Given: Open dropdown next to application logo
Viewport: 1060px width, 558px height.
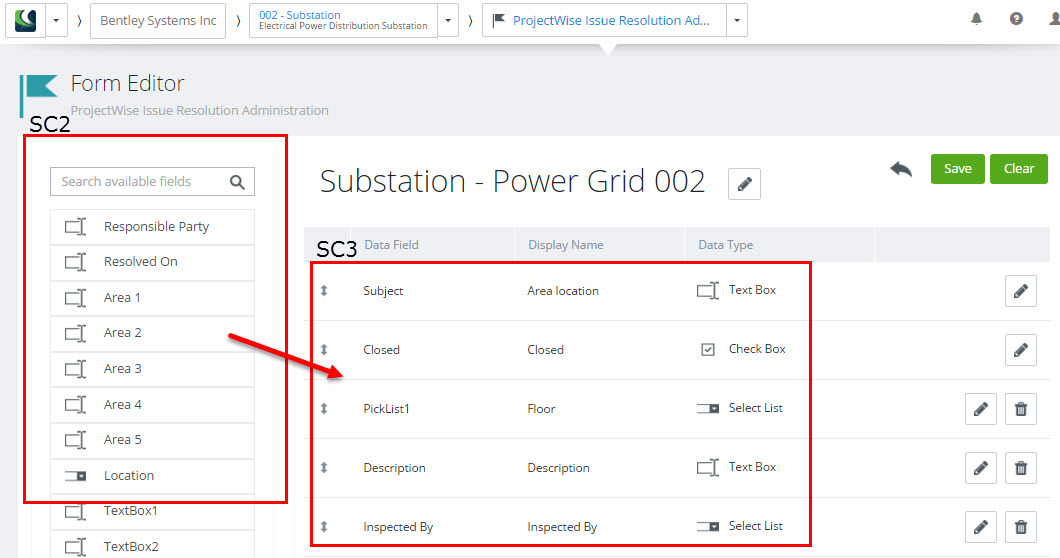Looking at the screenshot, I should point(56,20).
